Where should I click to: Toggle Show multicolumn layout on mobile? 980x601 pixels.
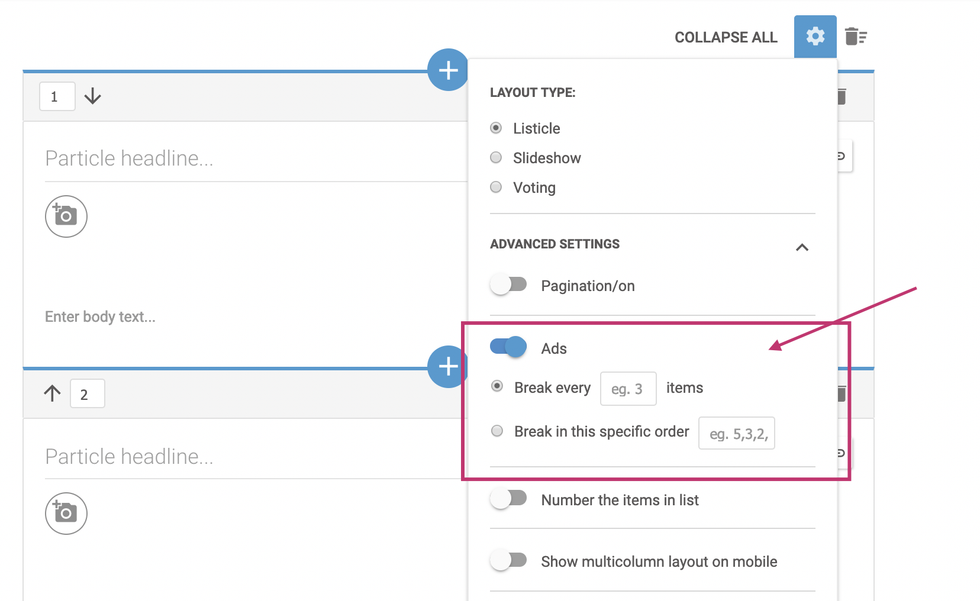pyautogui.click(x=509, y=561)
